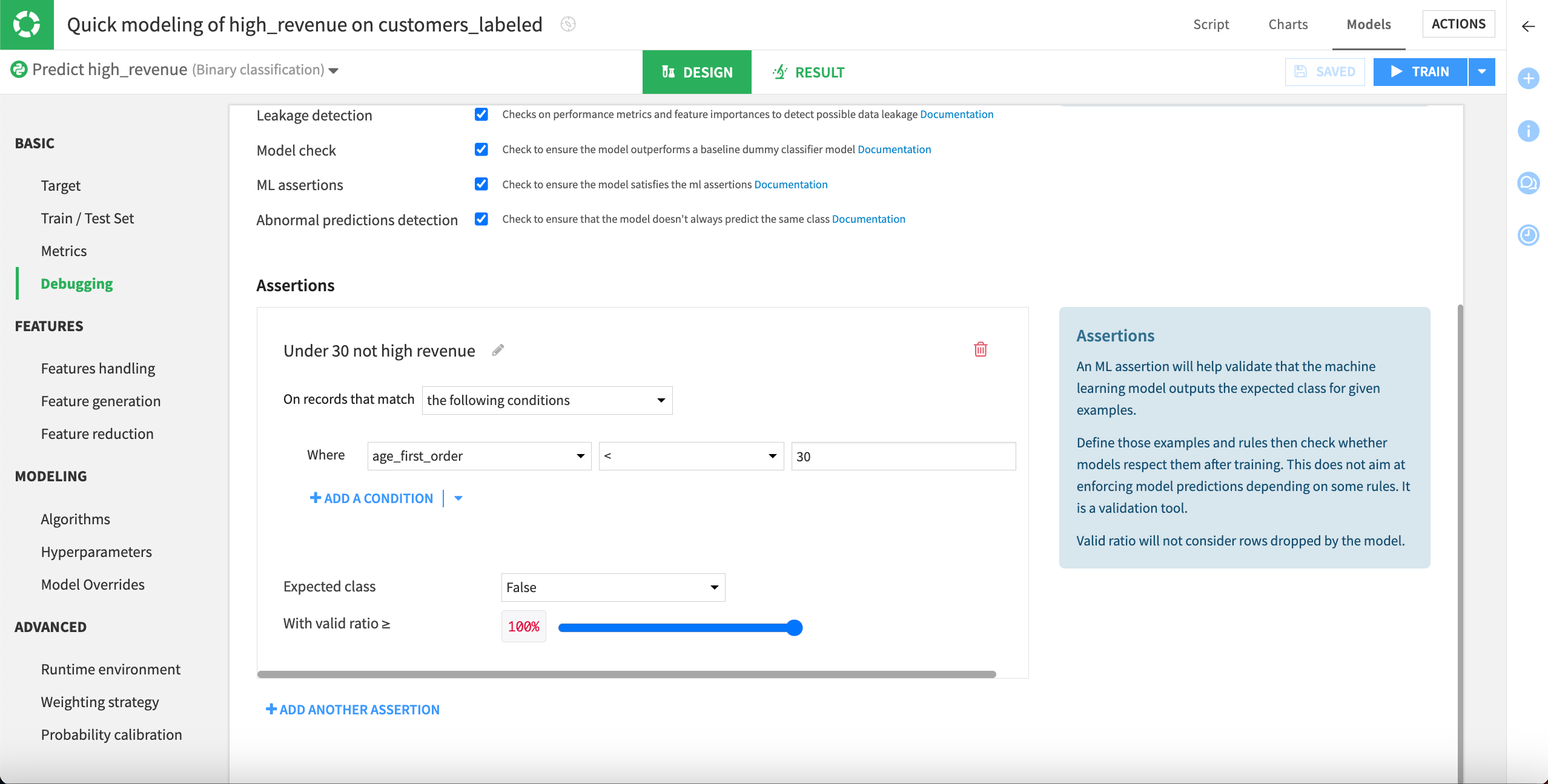Toggle the Model check checkbox
This screenshot has width=1548, height=784.
coord(481,150)
